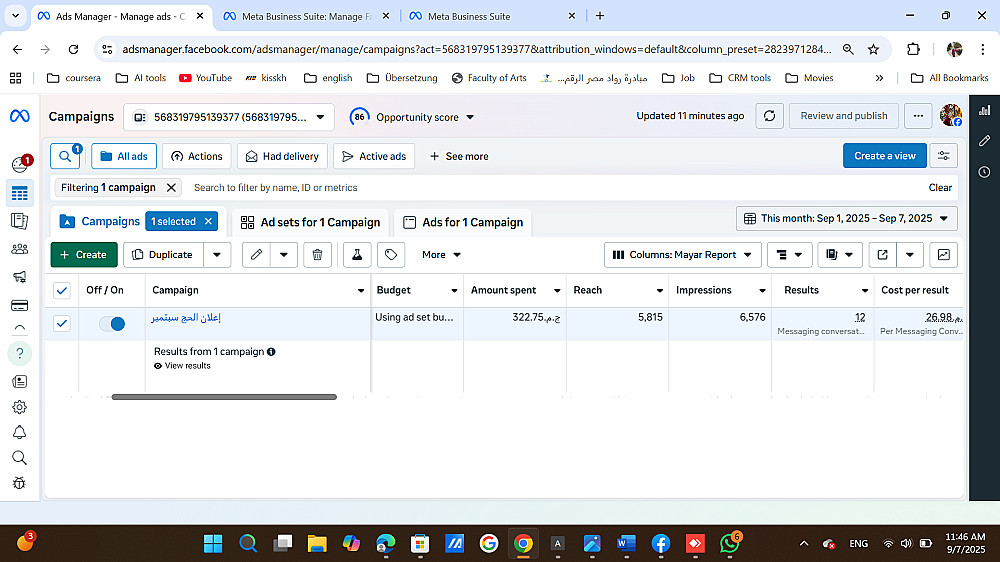Switch to Ads for 1 Campaign tab
This screenshot has width=1000, height=562.
[x=463, y=222]
